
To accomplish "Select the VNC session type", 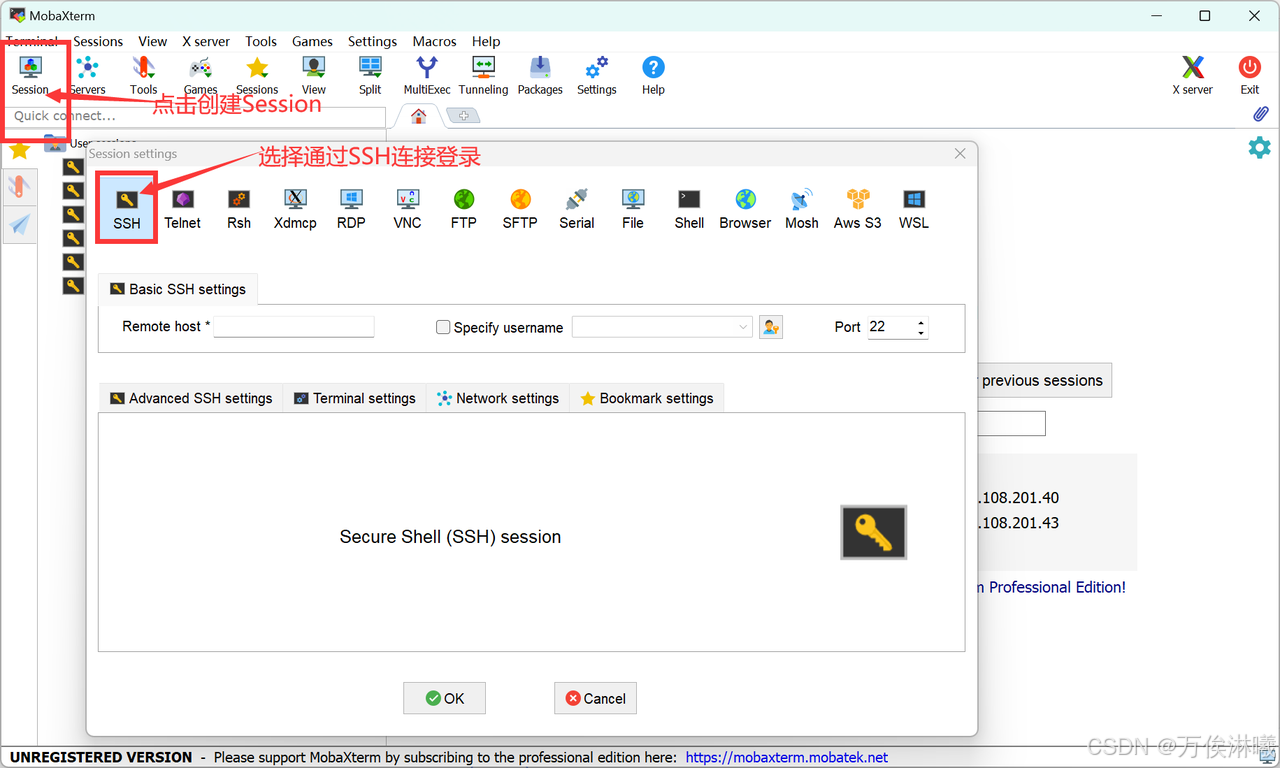I will (x=407, y=208).
